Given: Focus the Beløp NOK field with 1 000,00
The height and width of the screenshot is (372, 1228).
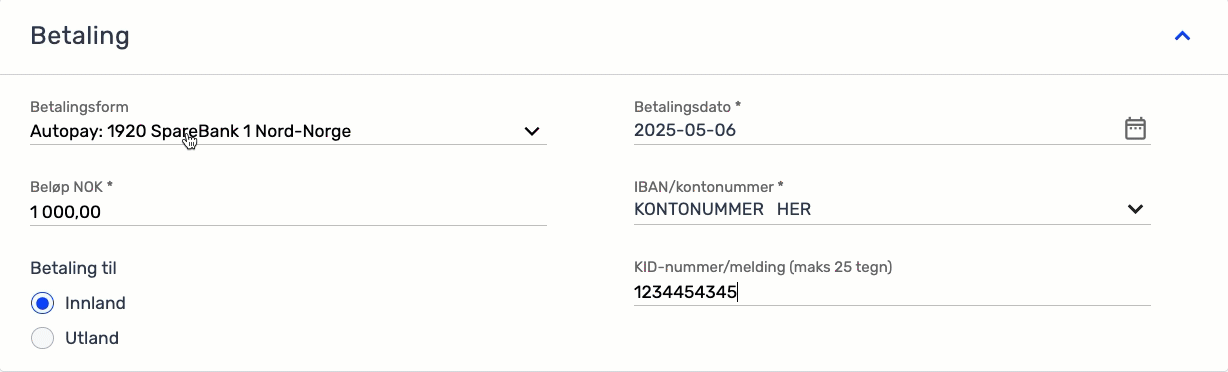Looking at the screenshot, I should point(288,211).
